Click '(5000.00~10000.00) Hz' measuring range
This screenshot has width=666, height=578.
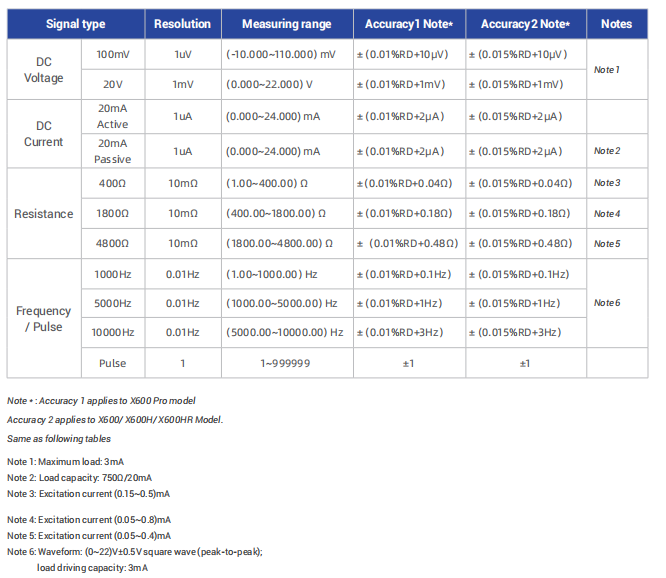[x=285, y=333]
